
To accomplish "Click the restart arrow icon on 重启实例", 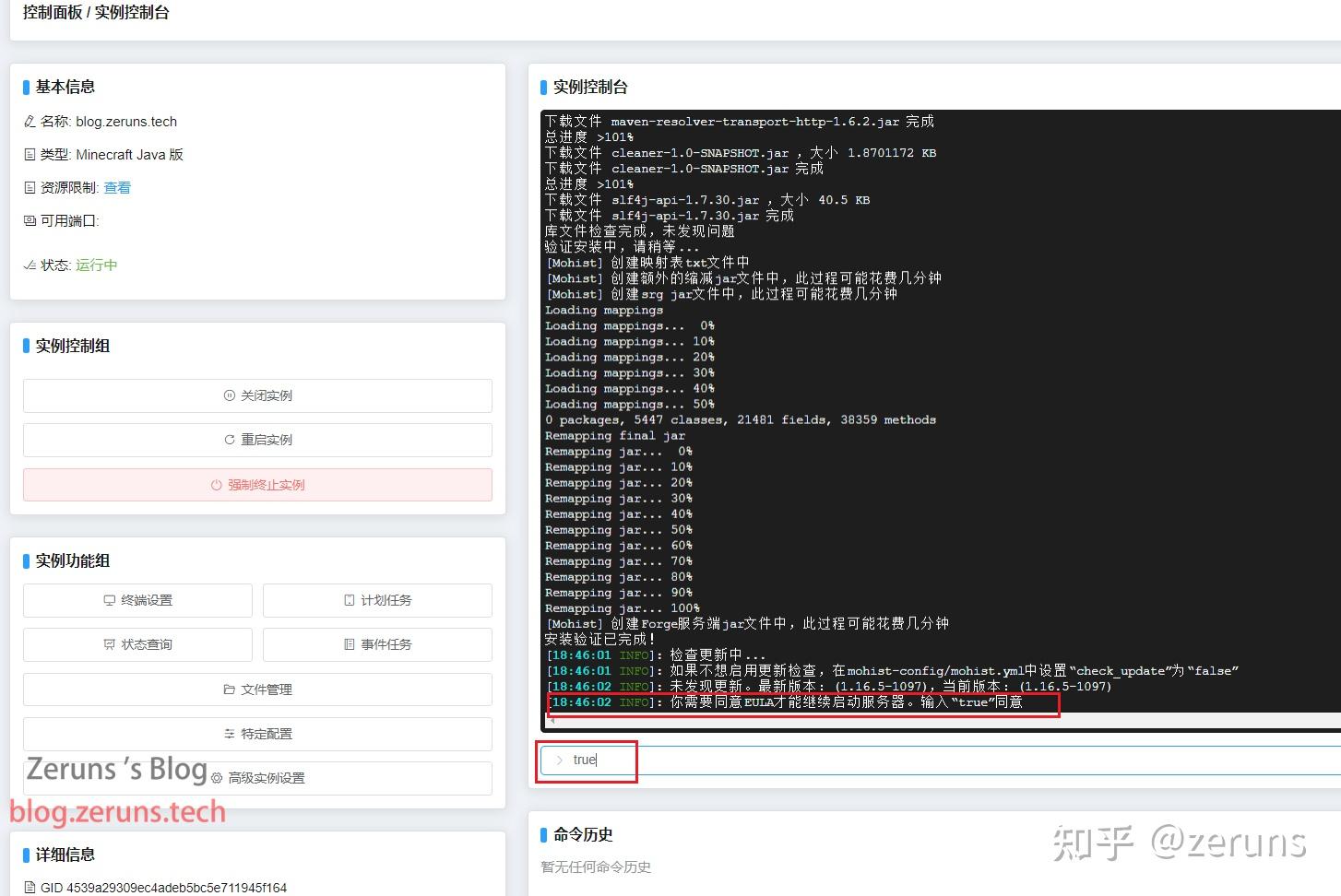I will pos(229,440).
